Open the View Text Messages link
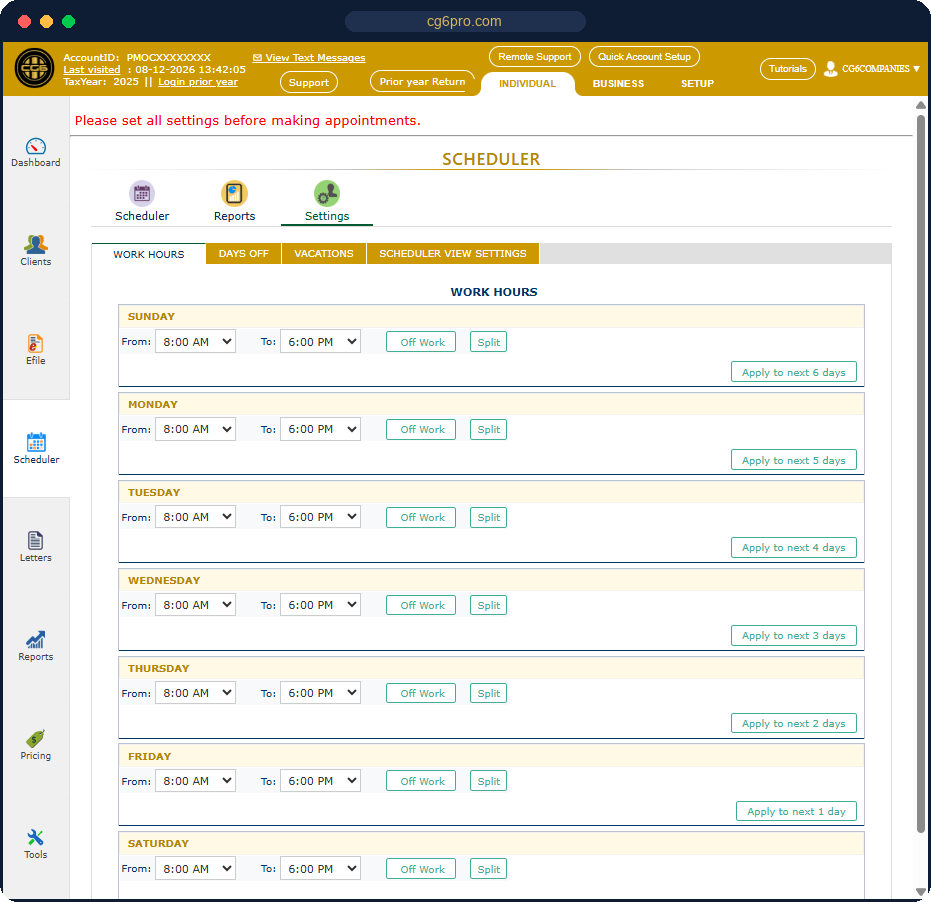The height and width of the screenshot is (902, 931). (x=315, y=58)
